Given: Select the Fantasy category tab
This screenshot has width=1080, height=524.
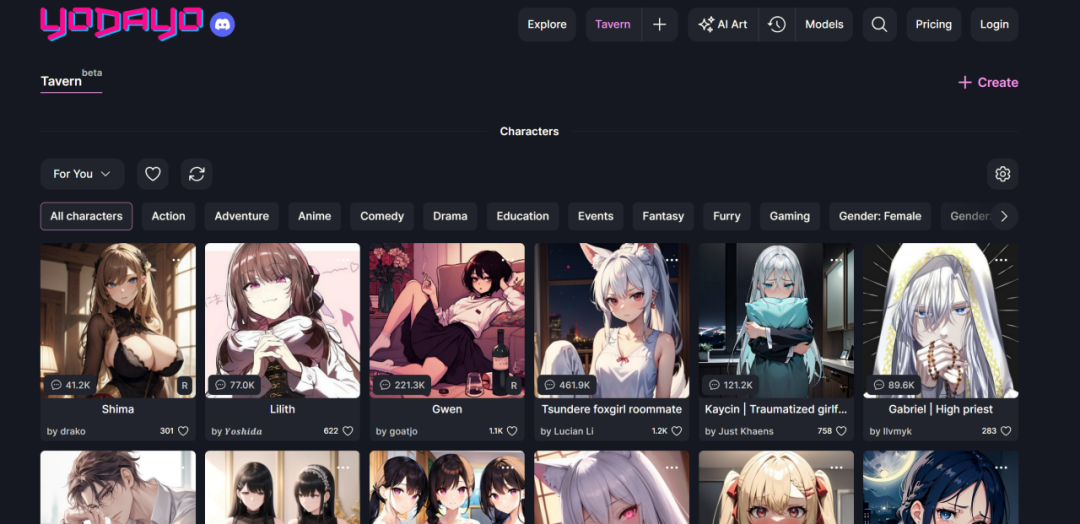Looking at the screenshot, I should (663, 216).
